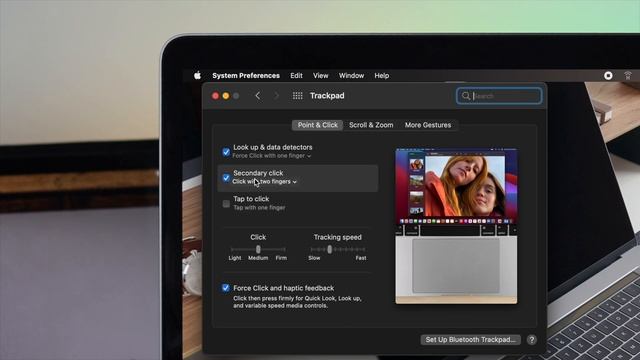Screen dimensions: 640x360
Task: Toggle Force Click and haptic feedback
Action: 226,288
